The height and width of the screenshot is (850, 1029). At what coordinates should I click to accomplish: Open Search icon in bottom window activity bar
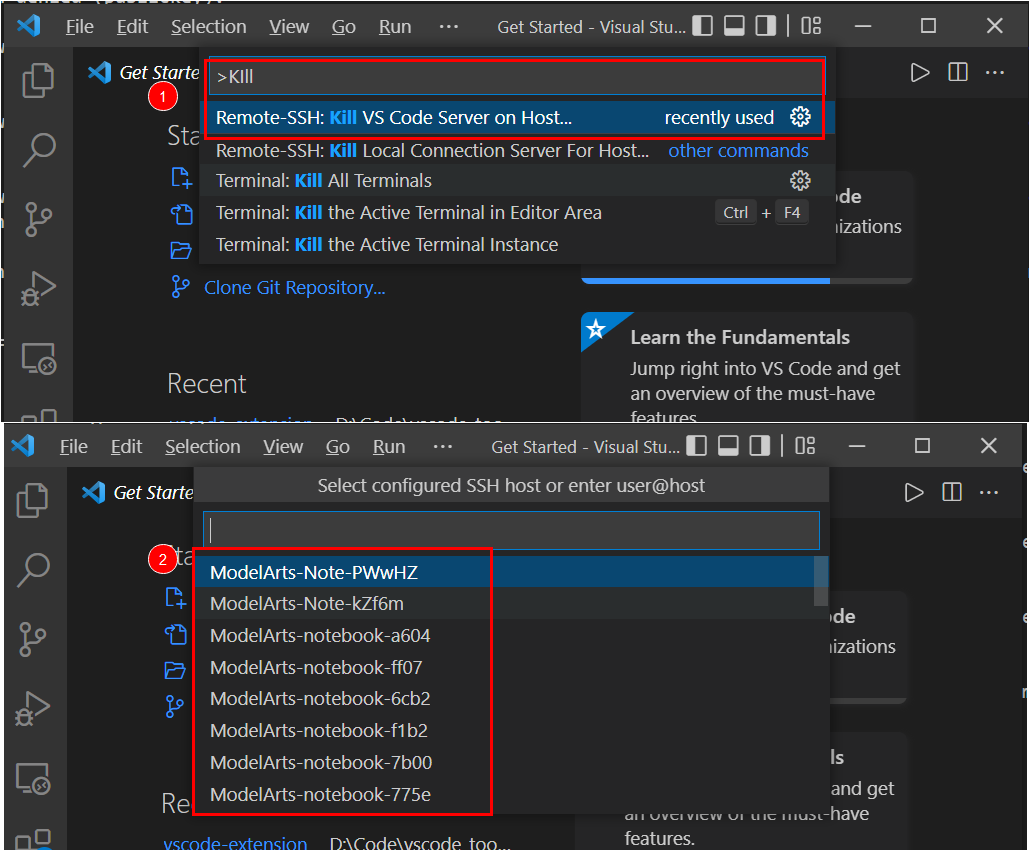[x=32, y=570]
